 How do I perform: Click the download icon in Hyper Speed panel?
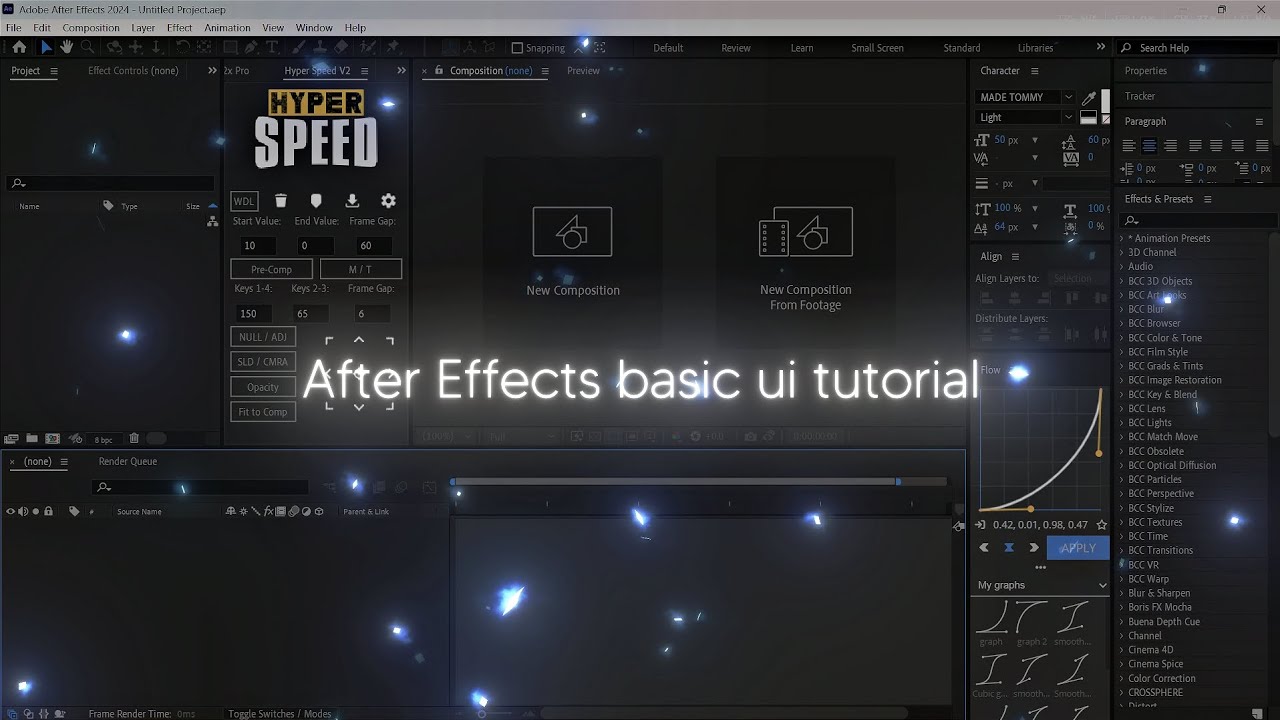352,201
